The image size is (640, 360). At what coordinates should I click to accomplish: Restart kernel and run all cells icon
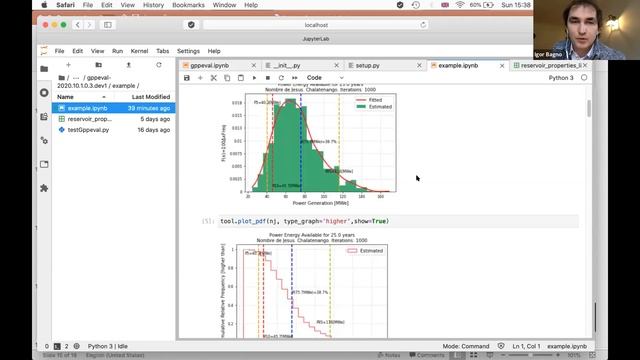click(295, 78)
